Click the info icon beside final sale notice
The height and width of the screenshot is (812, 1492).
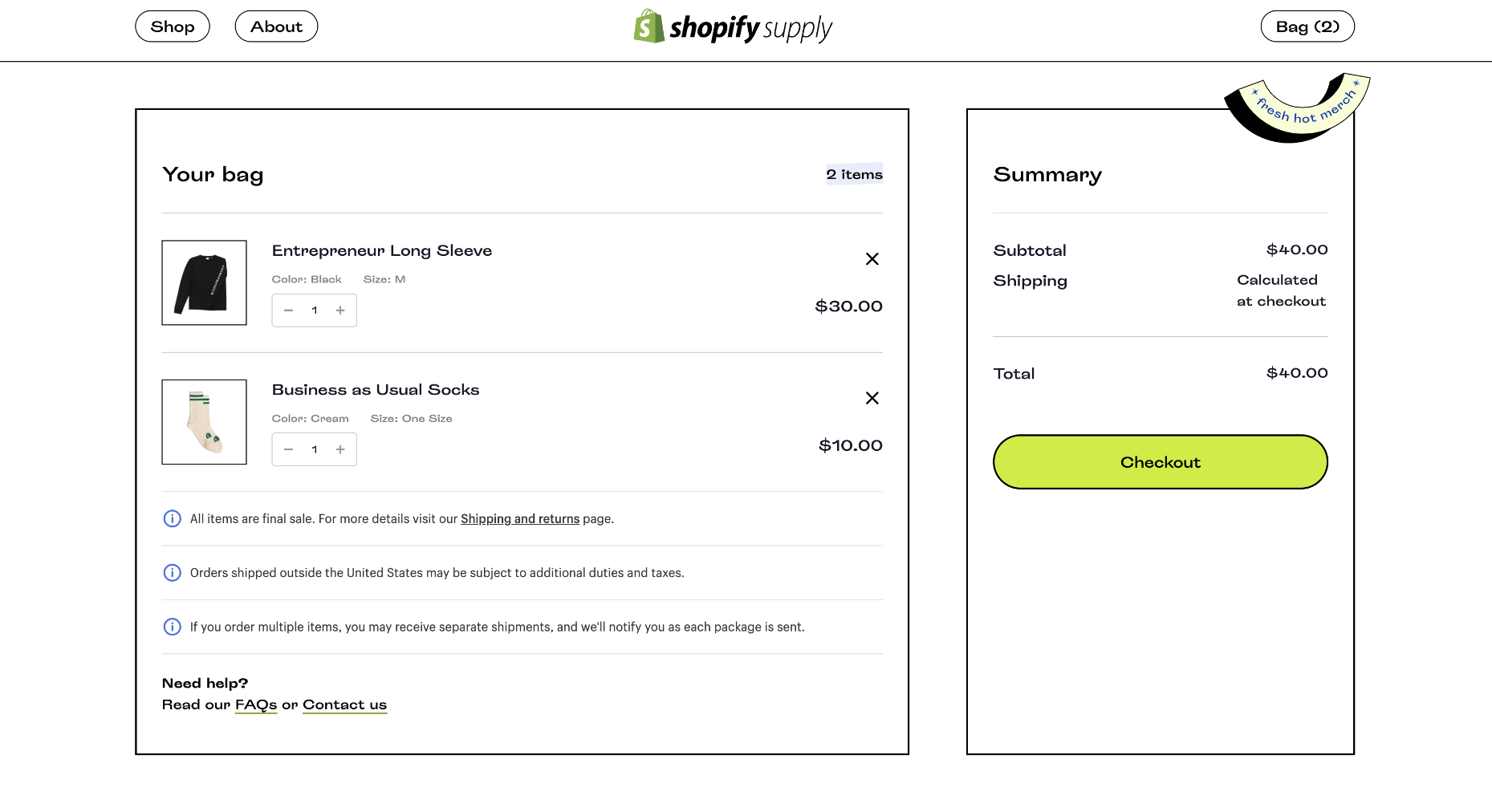point(172,519)
